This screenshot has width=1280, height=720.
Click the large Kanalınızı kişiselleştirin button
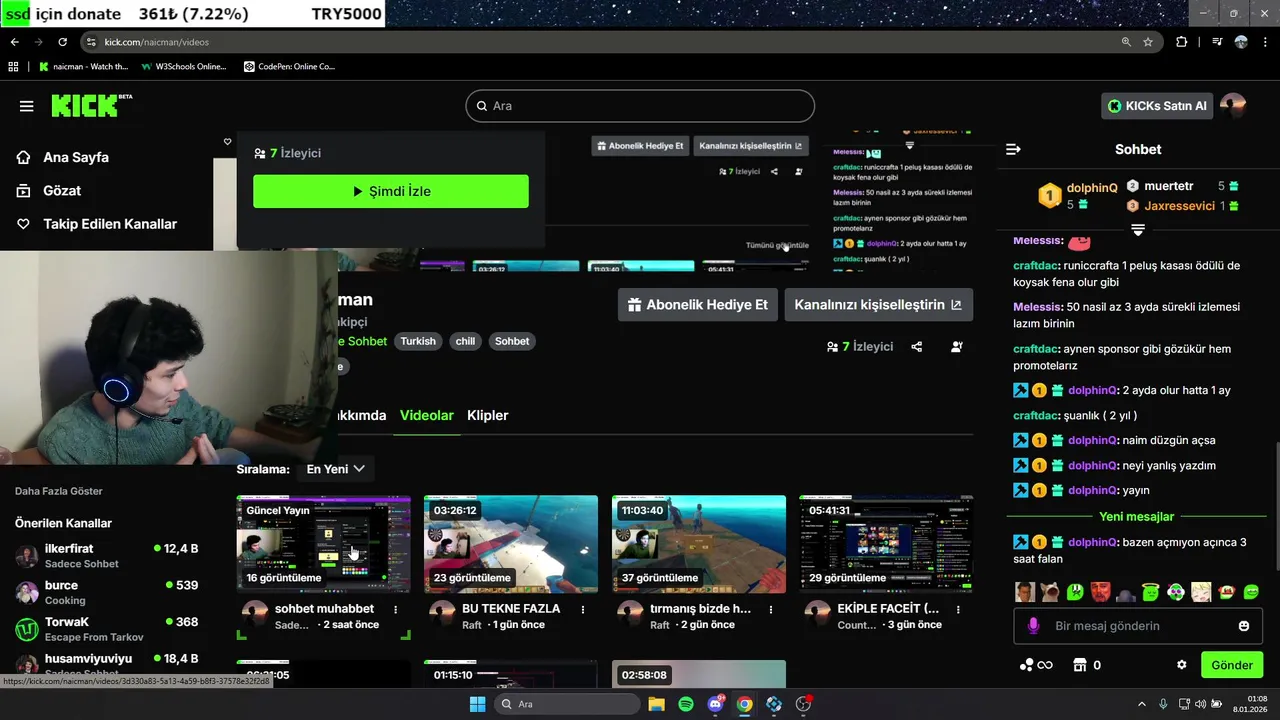878,305
